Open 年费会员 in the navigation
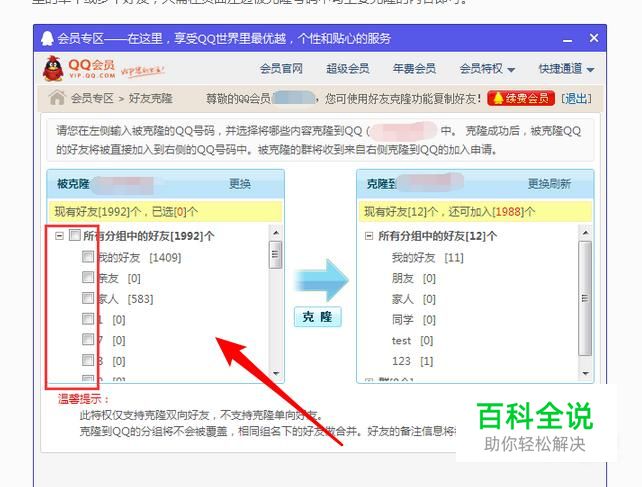The width and height of the screenshot is (642, 487). [414, 69]
